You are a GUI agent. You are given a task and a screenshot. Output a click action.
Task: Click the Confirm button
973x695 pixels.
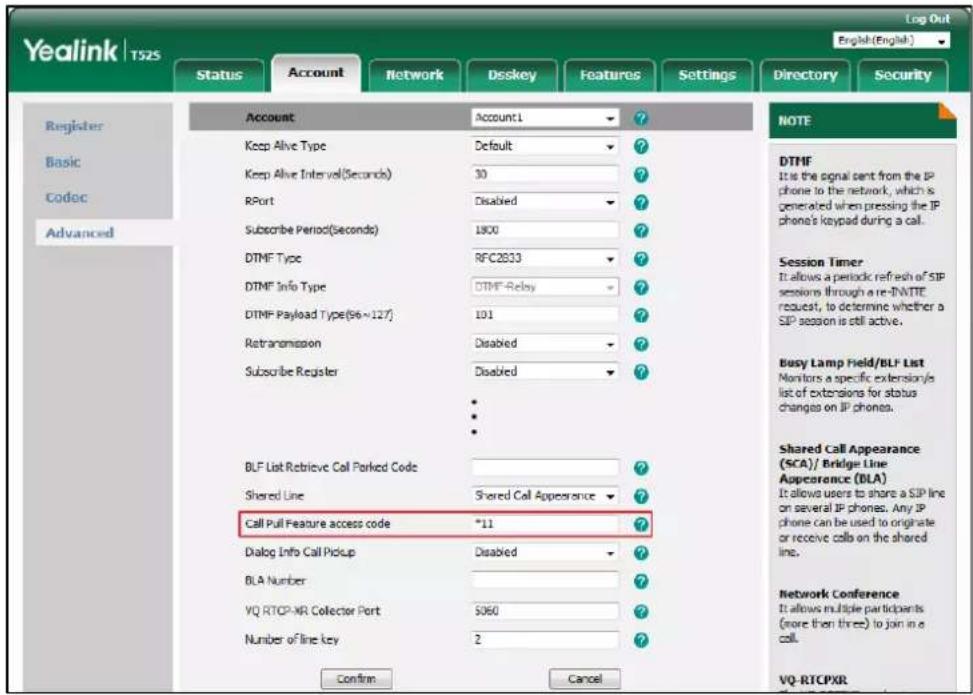click(x=356, y=679)
